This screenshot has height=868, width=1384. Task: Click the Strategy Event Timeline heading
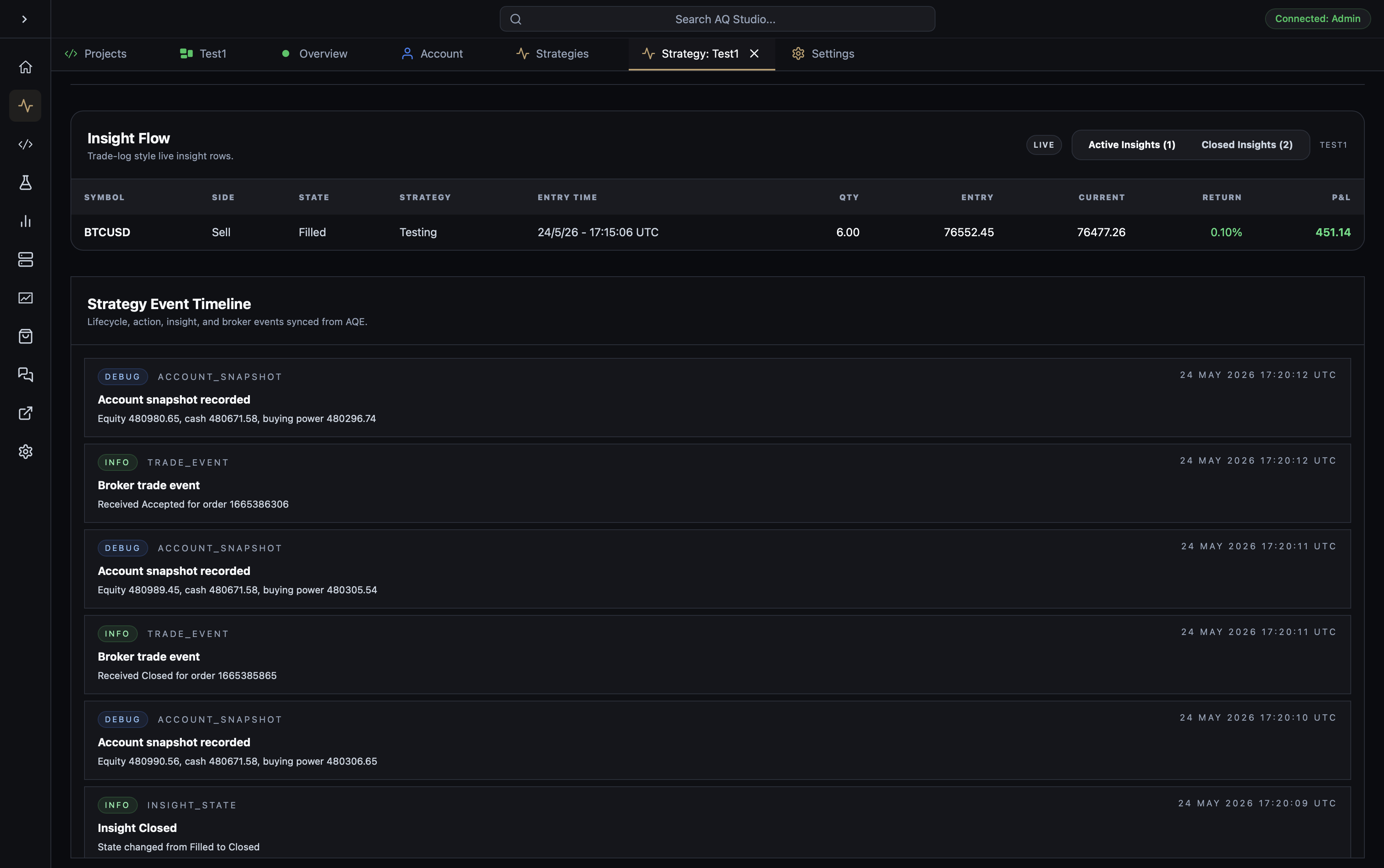(x=169, y=304)
